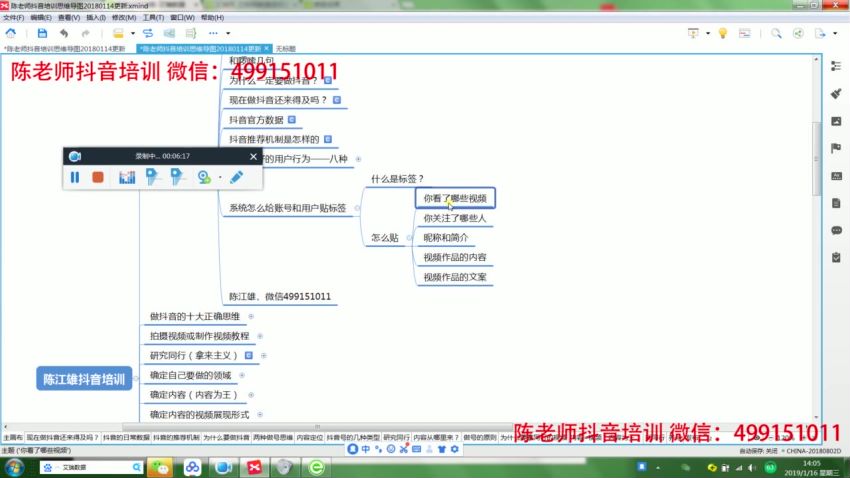Click the search magnifier icon

[776, 33]
